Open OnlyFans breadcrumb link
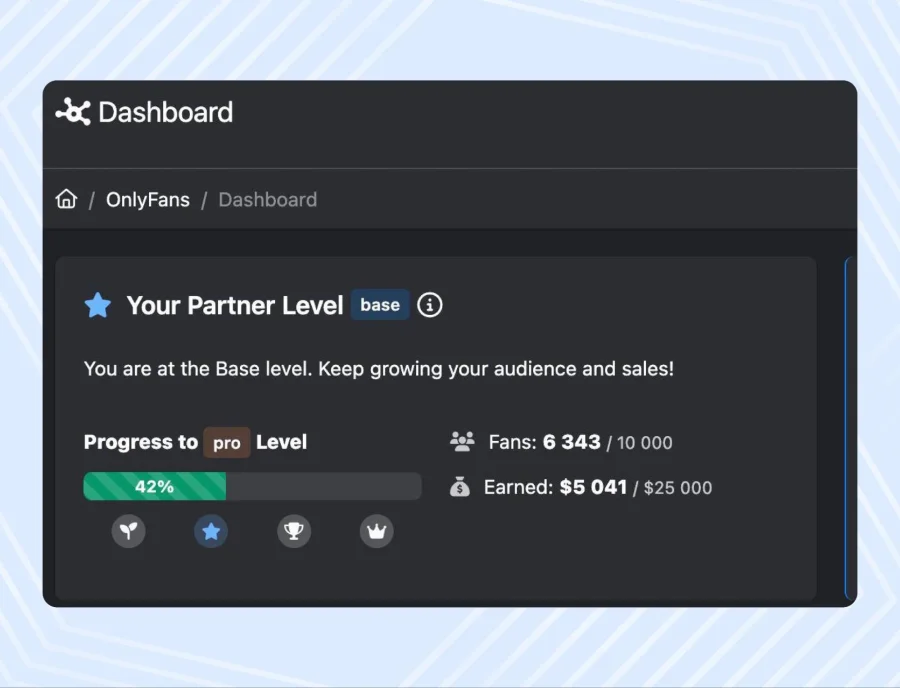Viewport: 900px width, 688px height. click(147, 199)
